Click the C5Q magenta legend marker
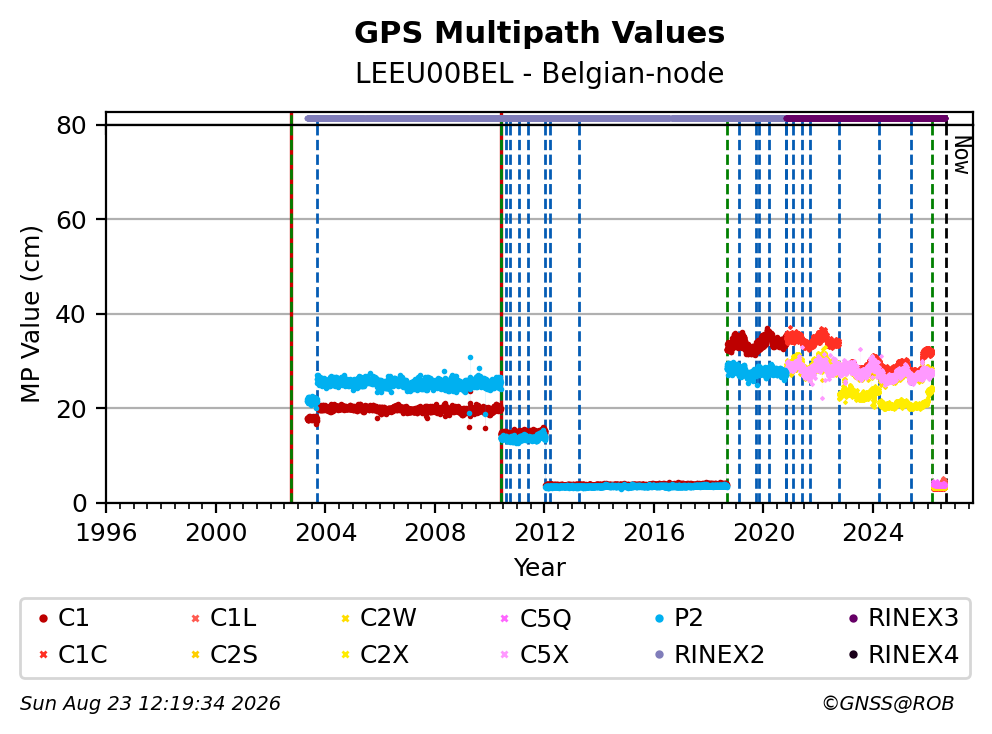The image size is (992, 734). (x=504, y=618)
